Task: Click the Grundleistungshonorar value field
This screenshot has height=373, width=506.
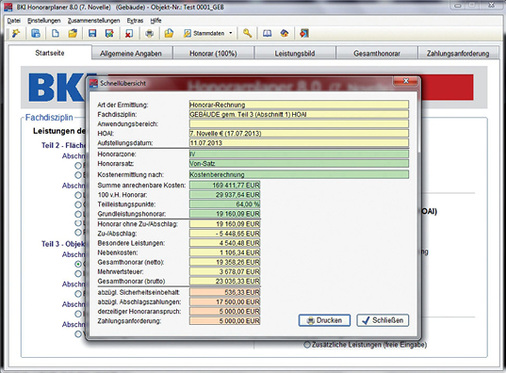Action: (225, 214)
